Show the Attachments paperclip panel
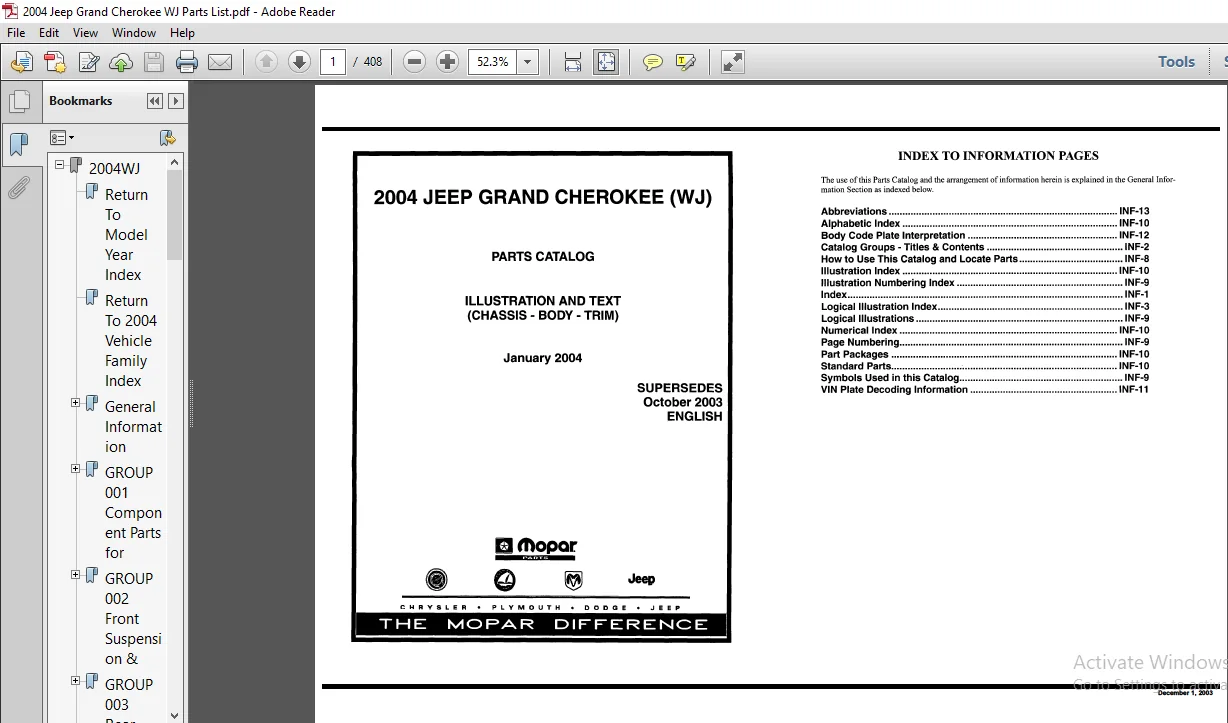 click(18, 187)
